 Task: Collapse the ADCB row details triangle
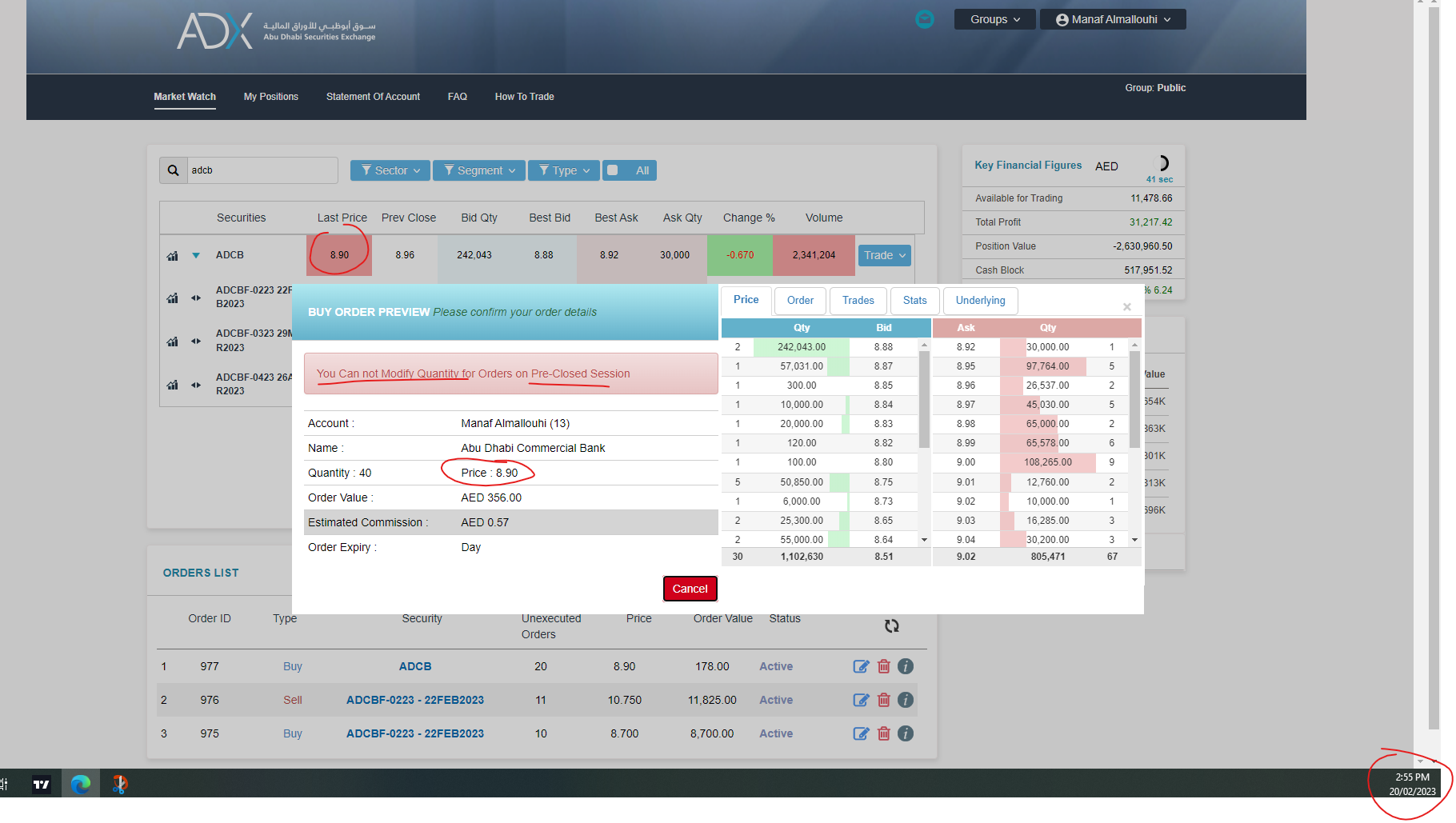click(195, 254)
